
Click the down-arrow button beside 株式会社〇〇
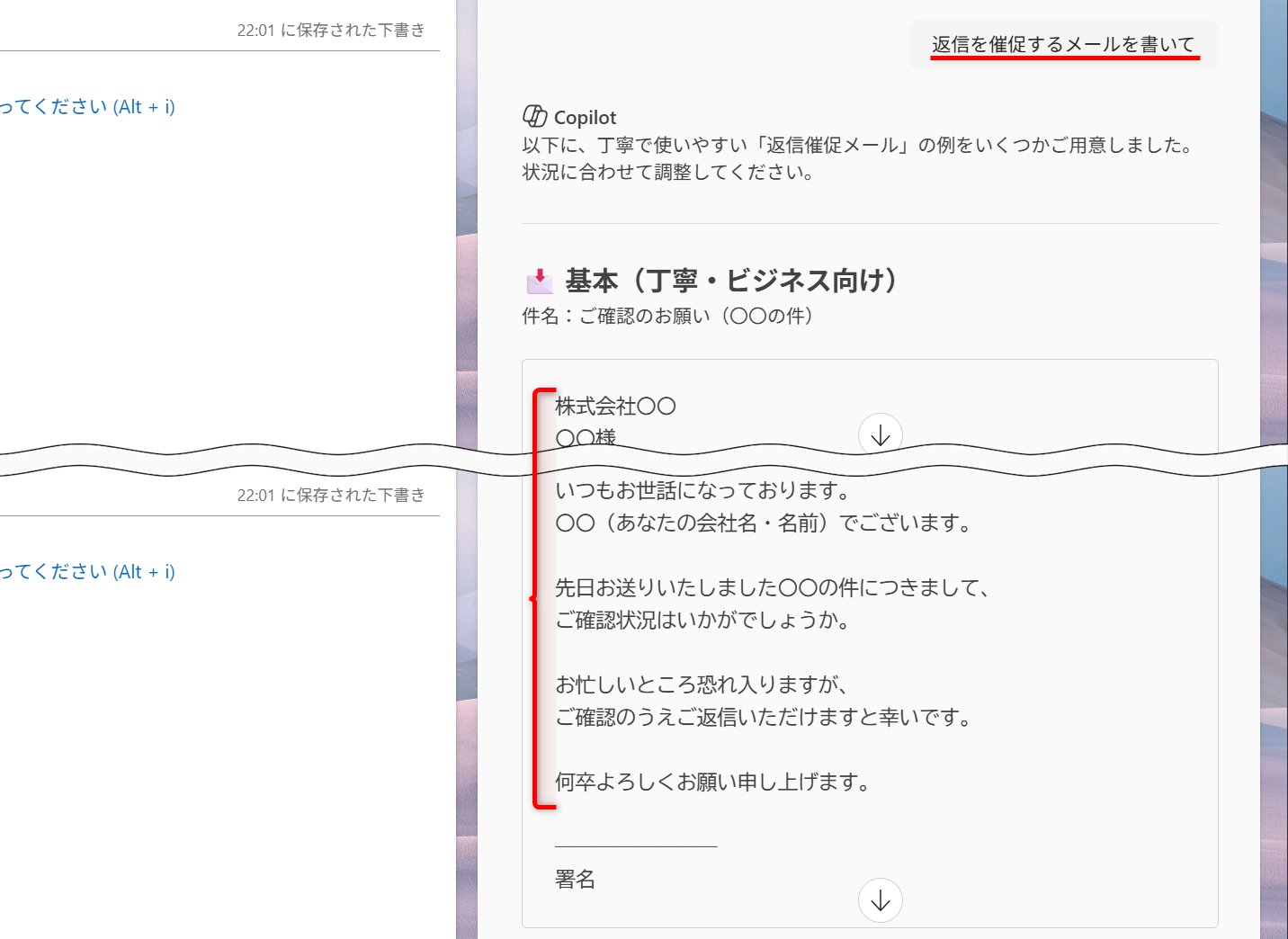(x=881, y=434)
